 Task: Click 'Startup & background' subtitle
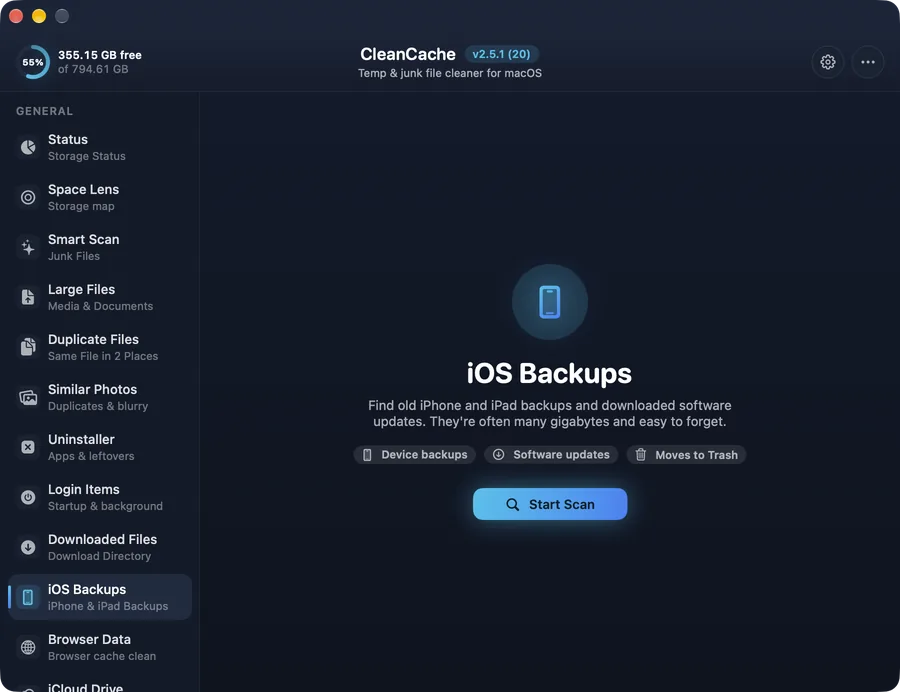click(105, 506)
